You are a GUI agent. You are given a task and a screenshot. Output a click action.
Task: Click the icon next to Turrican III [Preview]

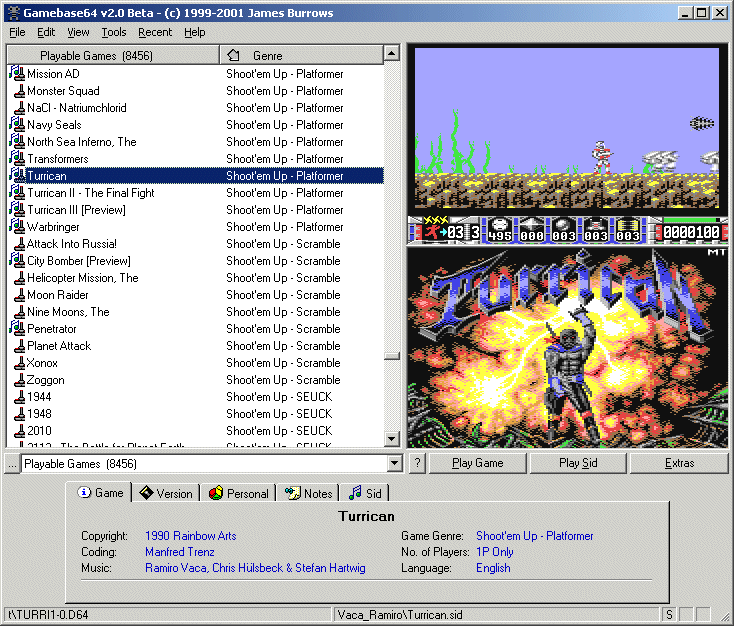pyautogui.click(x=17, y=209)
